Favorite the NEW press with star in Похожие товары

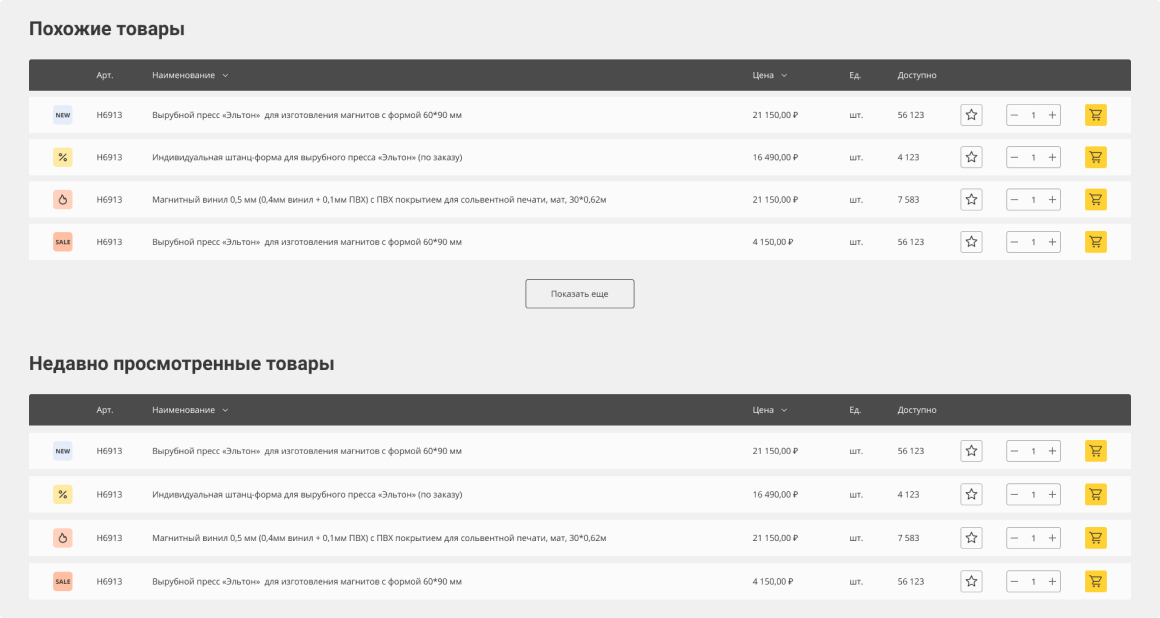(x=971, y=115)
